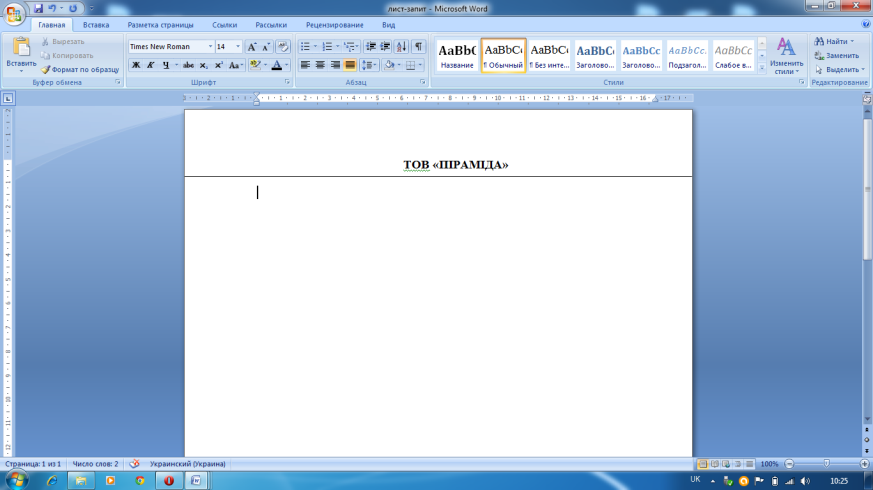Undo the last action
The width and height of the screenshot is (873, 490).
pos(52,8)
